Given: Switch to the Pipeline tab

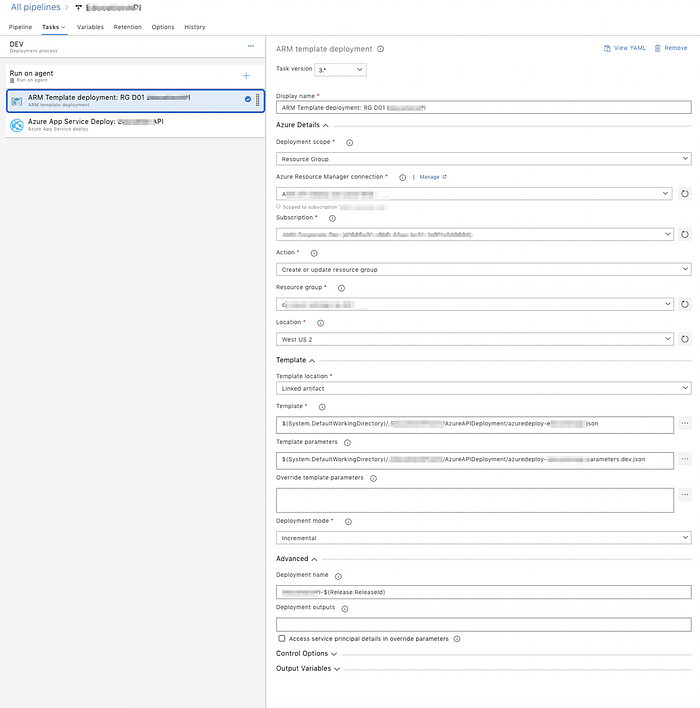Looking at the screenshot, I should click(20, 27).
